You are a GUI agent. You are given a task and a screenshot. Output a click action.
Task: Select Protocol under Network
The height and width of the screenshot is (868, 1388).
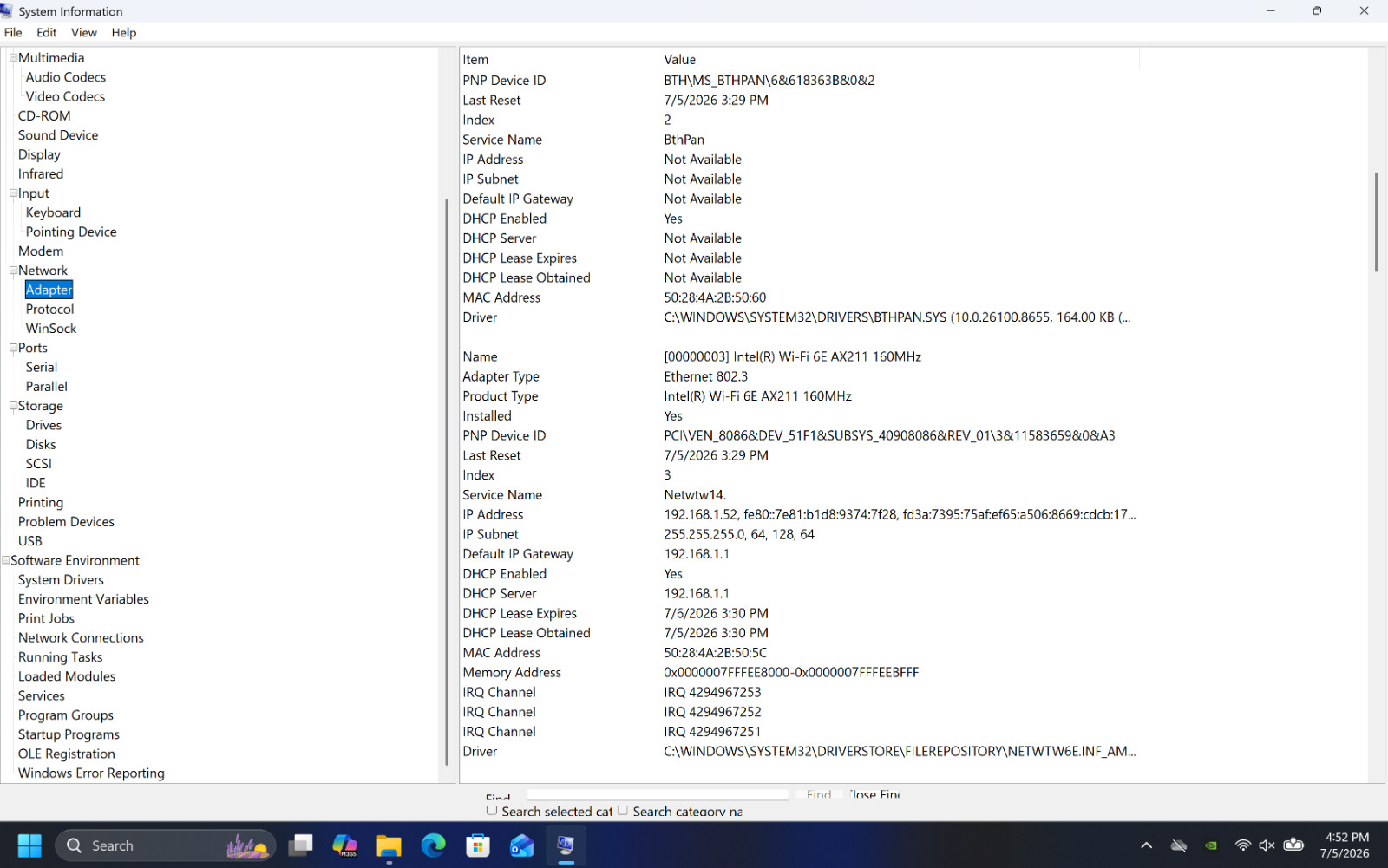[x=49, y=310]
